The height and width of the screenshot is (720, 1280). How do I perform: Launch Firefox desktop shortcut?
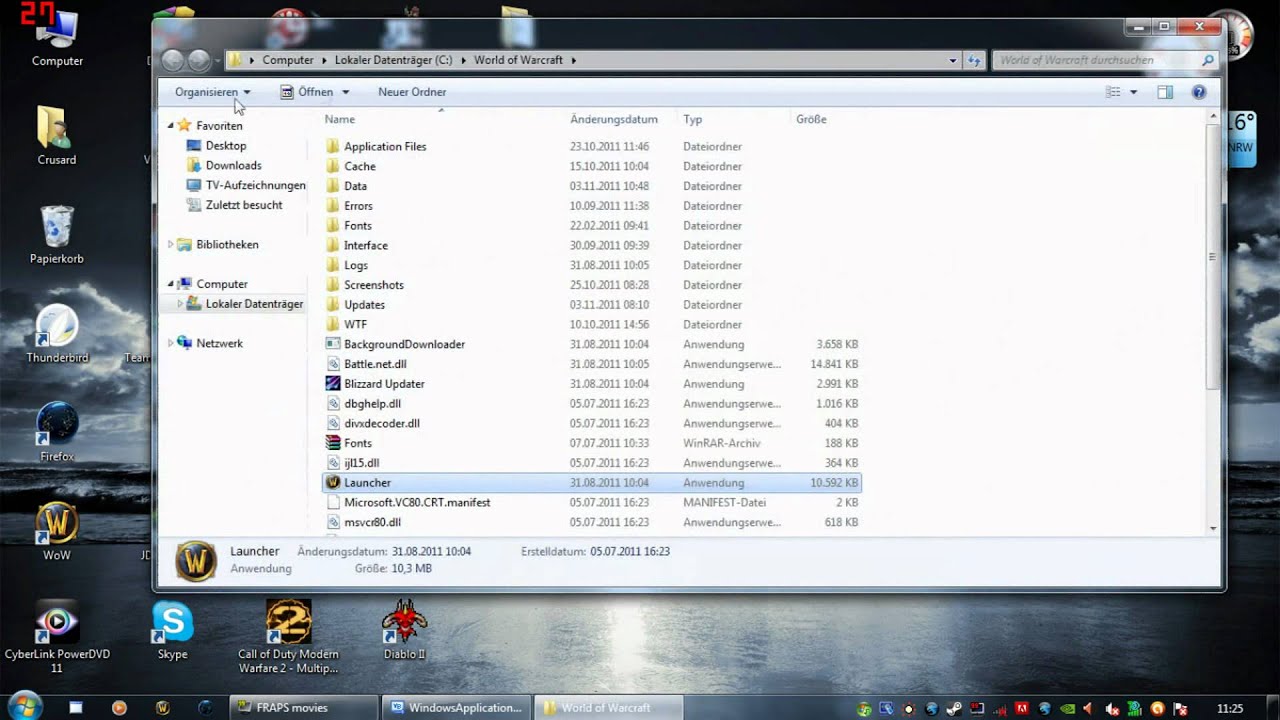[57, 432]
